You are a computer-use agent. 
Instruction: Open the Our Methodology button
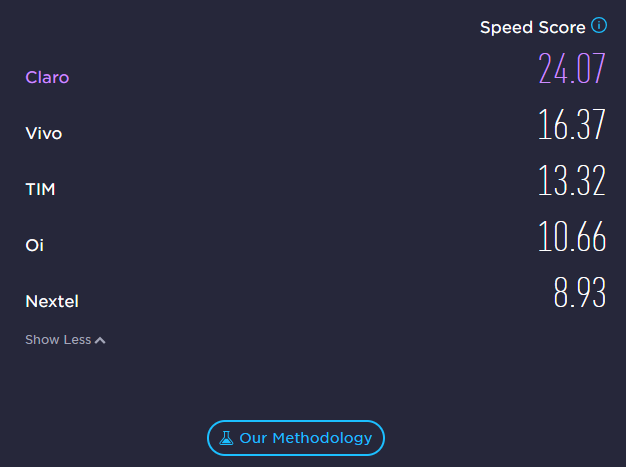pos(296,438)
